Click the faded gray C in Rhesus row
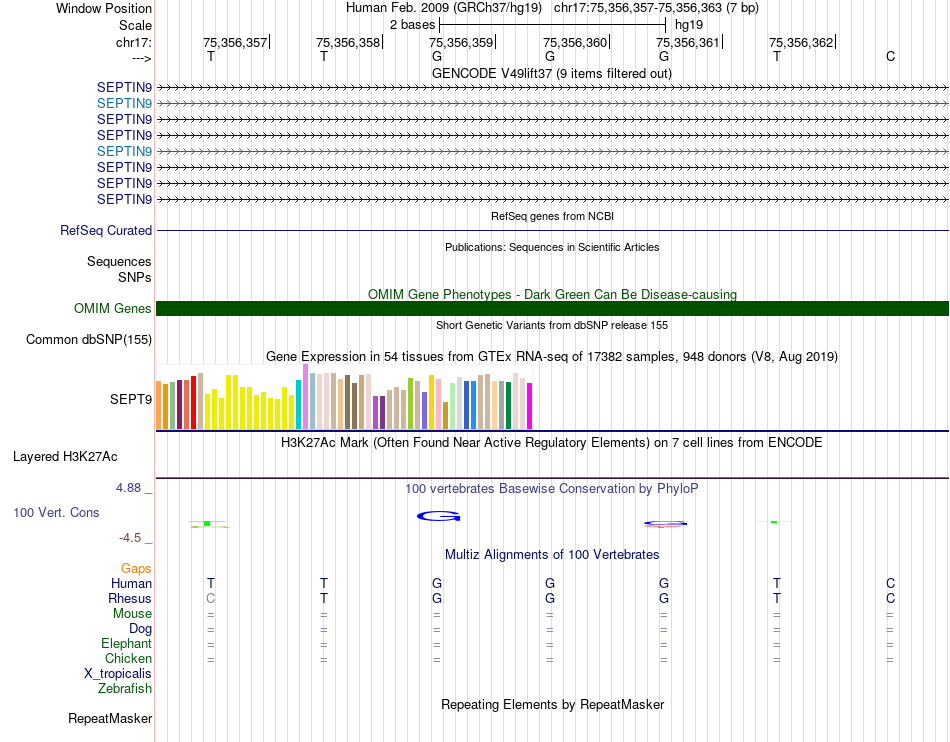Screen dimensions: 950x742 click(211, 598)
